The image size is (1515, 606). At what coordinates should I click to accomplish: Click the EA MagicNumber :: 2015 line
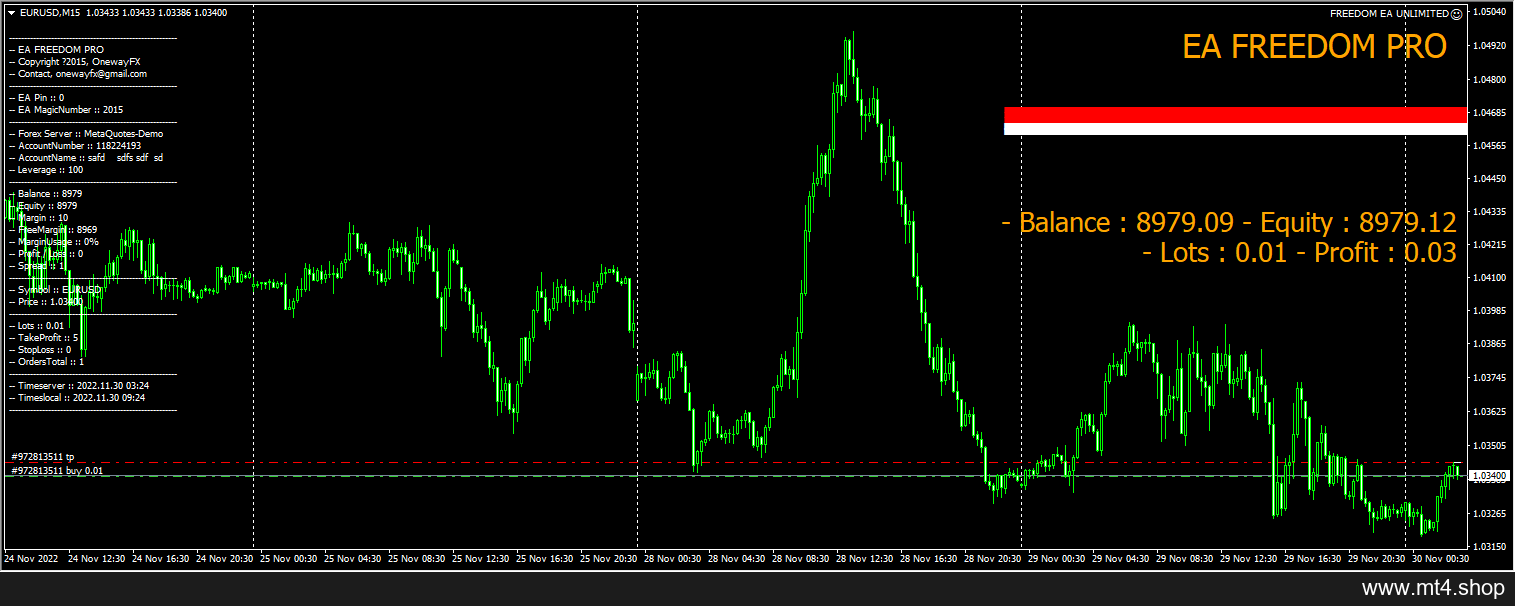65,110
